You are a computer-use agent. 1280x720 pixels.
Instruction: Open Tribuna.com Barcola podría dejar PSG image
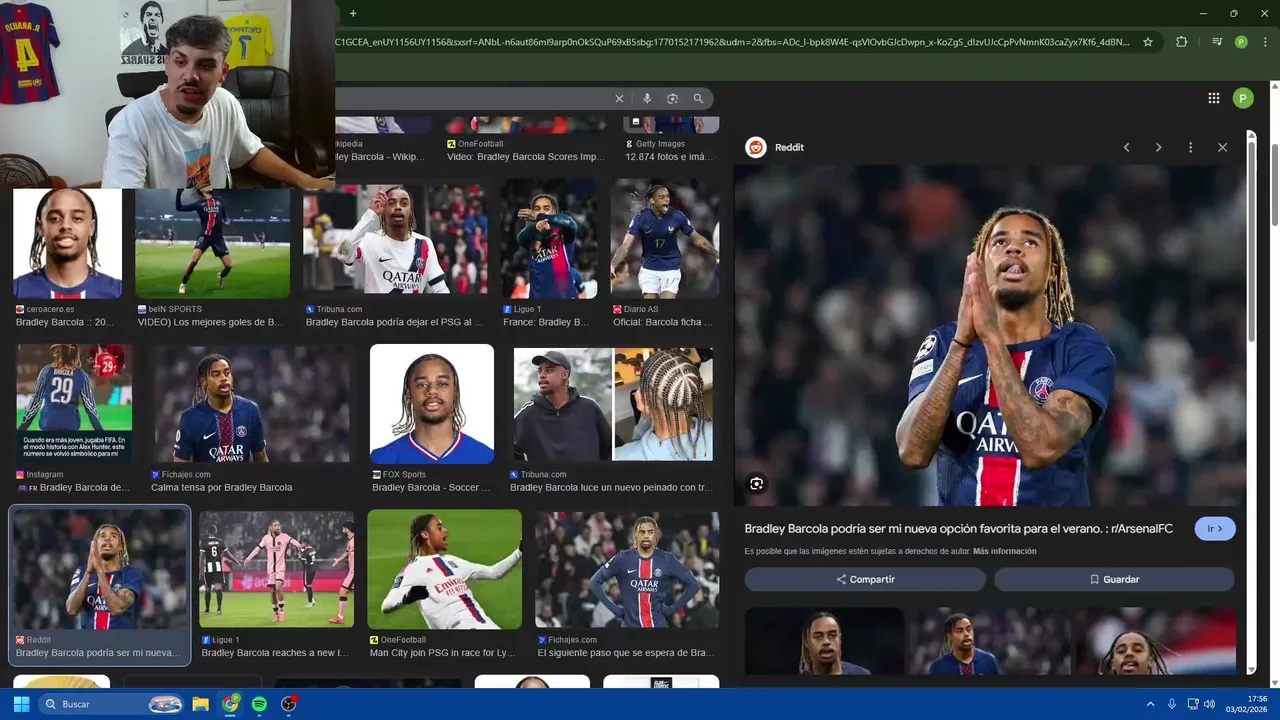point(395,237)
